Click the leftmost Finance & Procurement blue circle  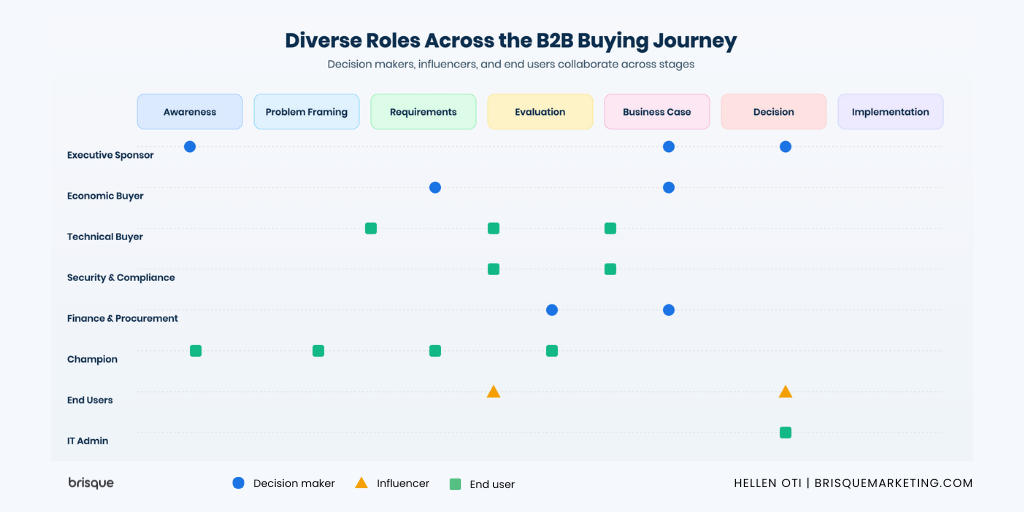[552, 310]
